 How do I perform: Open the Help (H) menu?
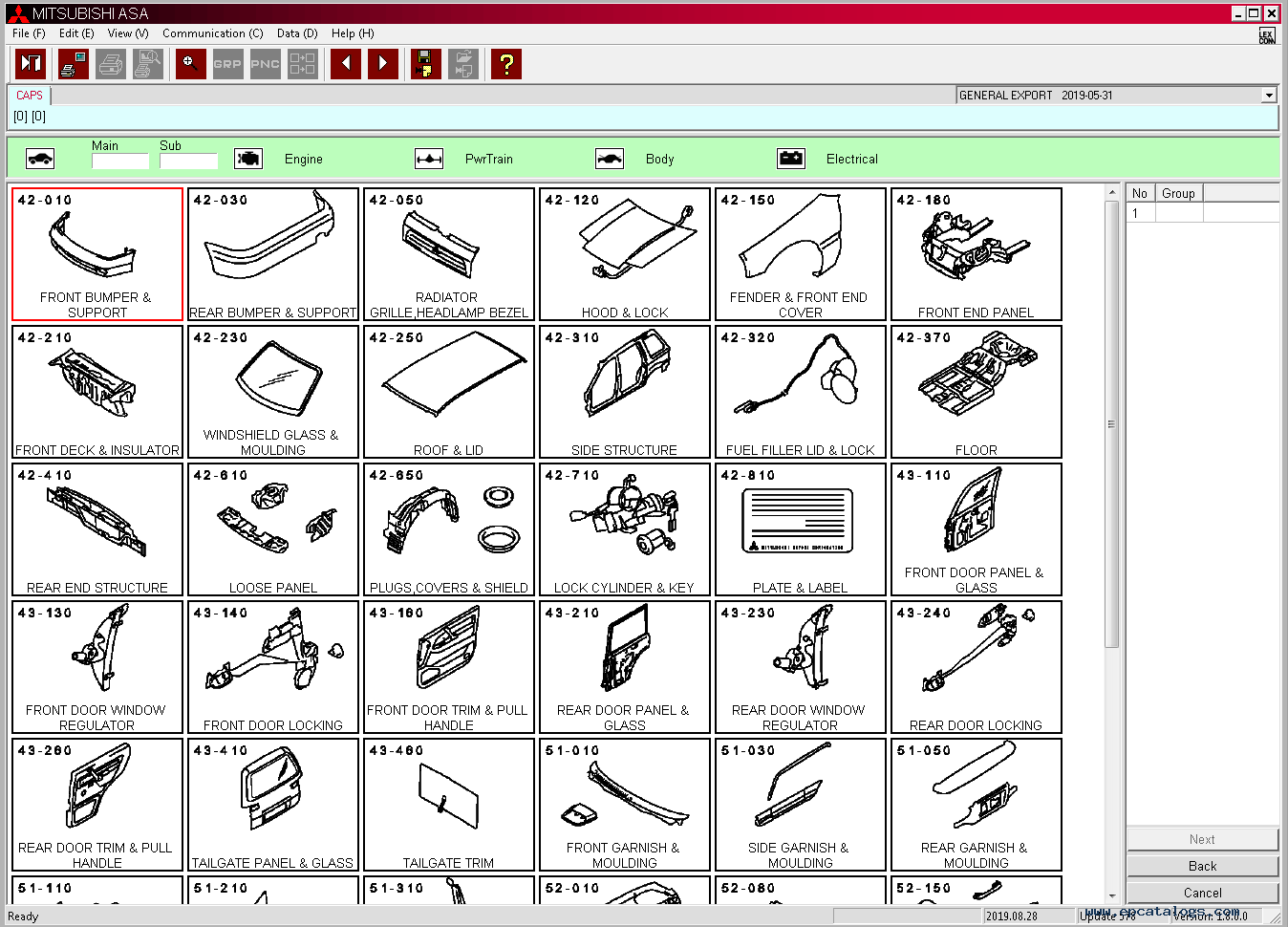[353, 32]
